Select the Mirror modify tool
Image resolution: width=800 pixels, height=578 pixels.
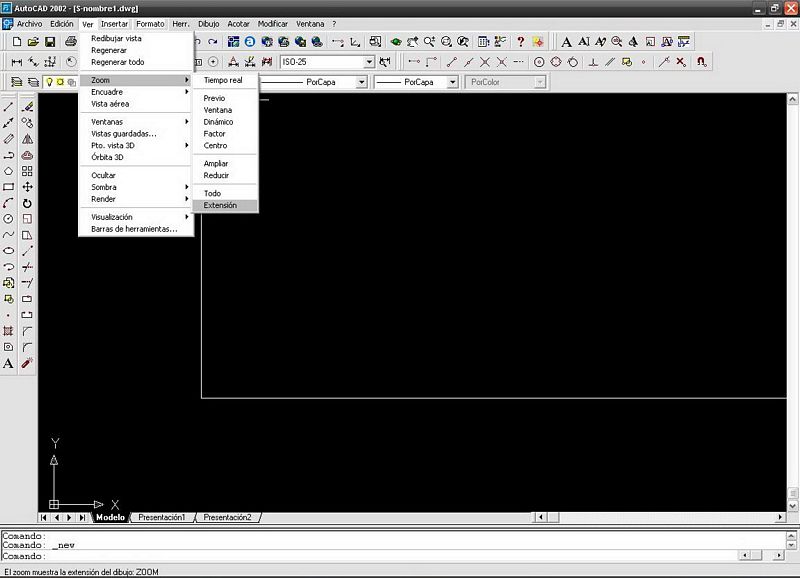[x=28, y=139]
